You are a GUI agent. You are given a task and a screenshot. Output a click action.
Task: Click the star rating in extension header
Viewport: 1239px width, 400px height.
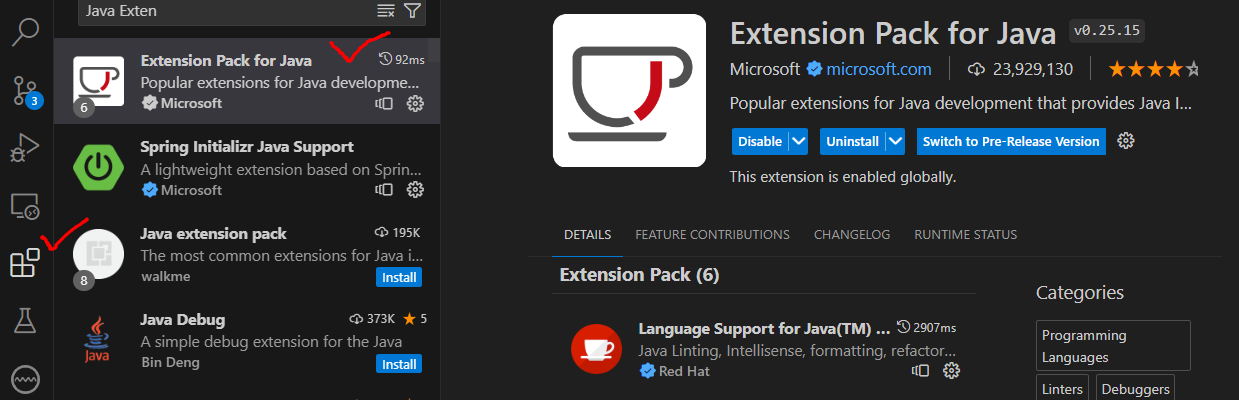[x=1153, y=70]
